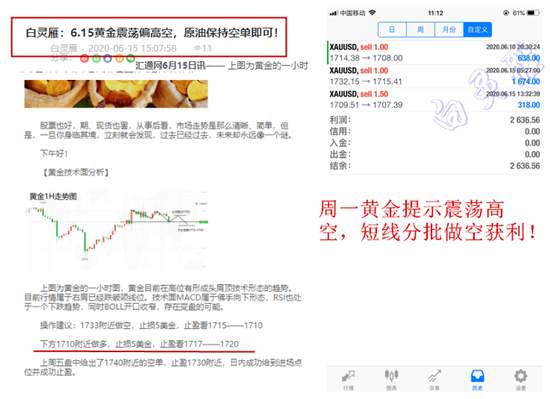Viewport: 550px width, 399px height.
Task: Click the profit value 638.00
Action: pos(529,58)
